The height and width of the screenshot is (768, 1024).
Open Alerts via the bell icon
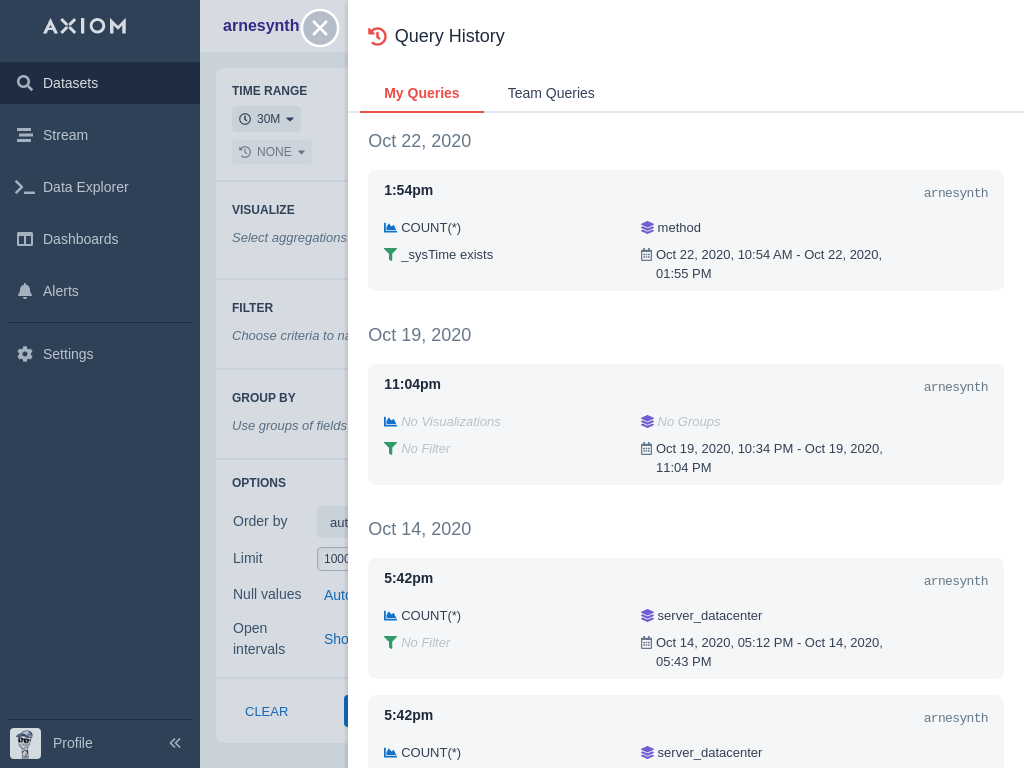pos(25,291)
